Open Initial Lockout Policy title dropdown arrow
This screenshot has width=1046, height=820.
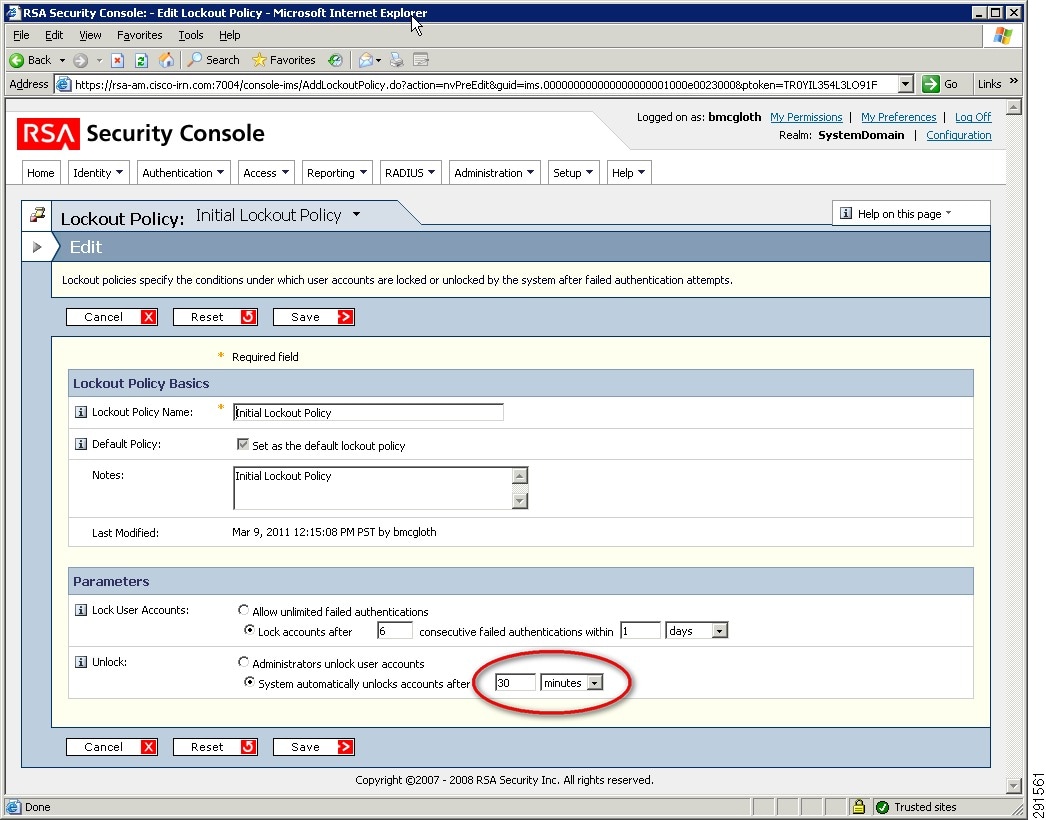(356, 215)
